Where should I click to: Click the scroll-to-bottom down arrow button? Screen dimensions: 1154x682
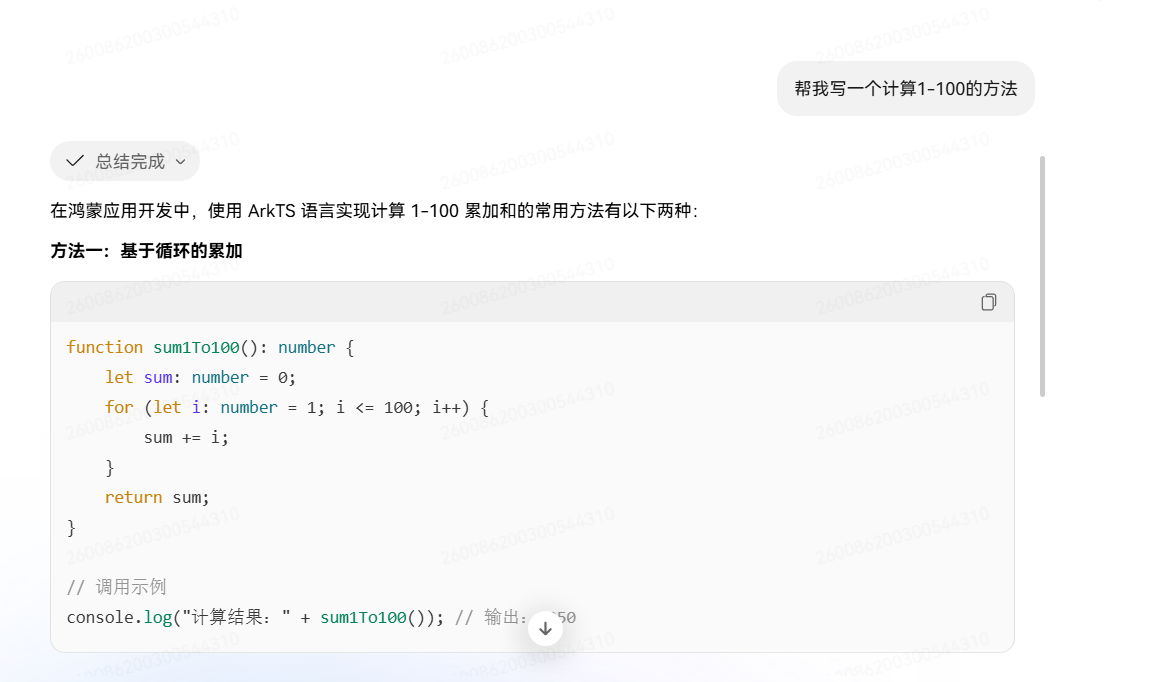[545, 628]
